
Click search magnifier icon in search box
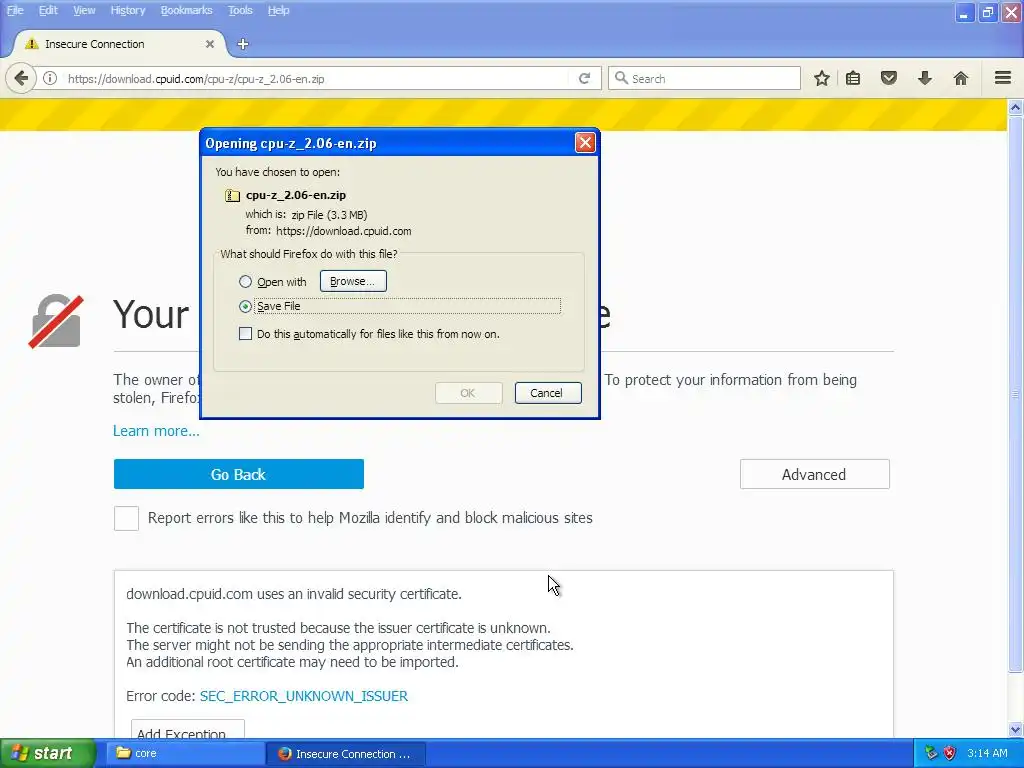(621, 78)
